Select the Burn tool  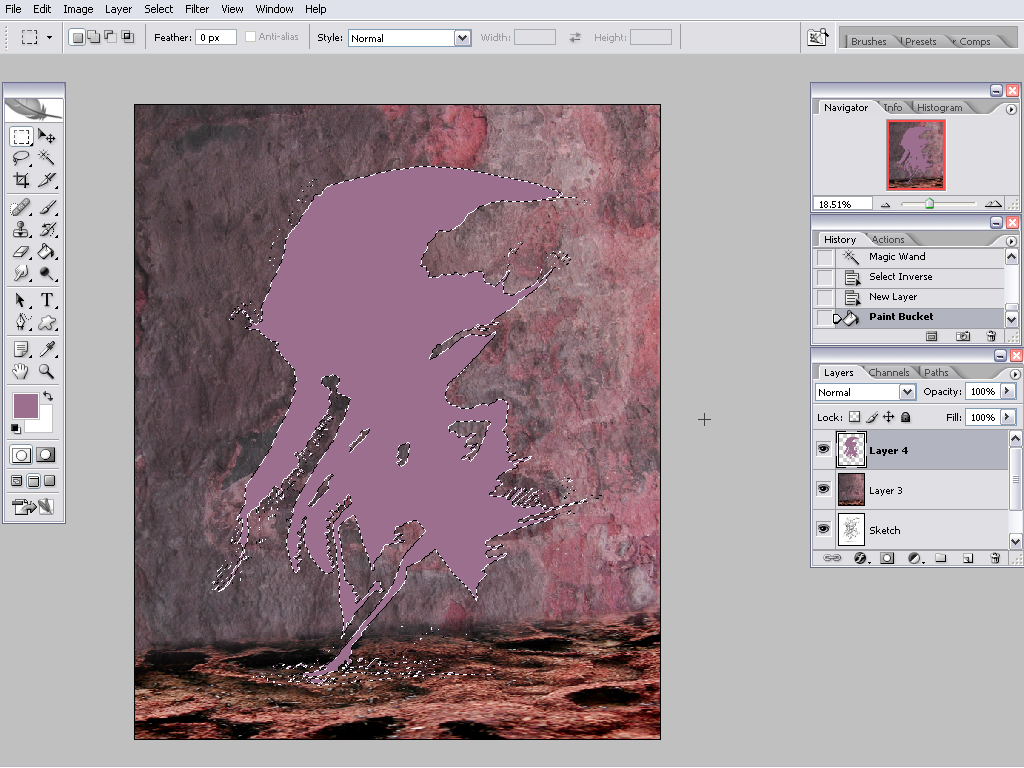[x=46, y=273]
